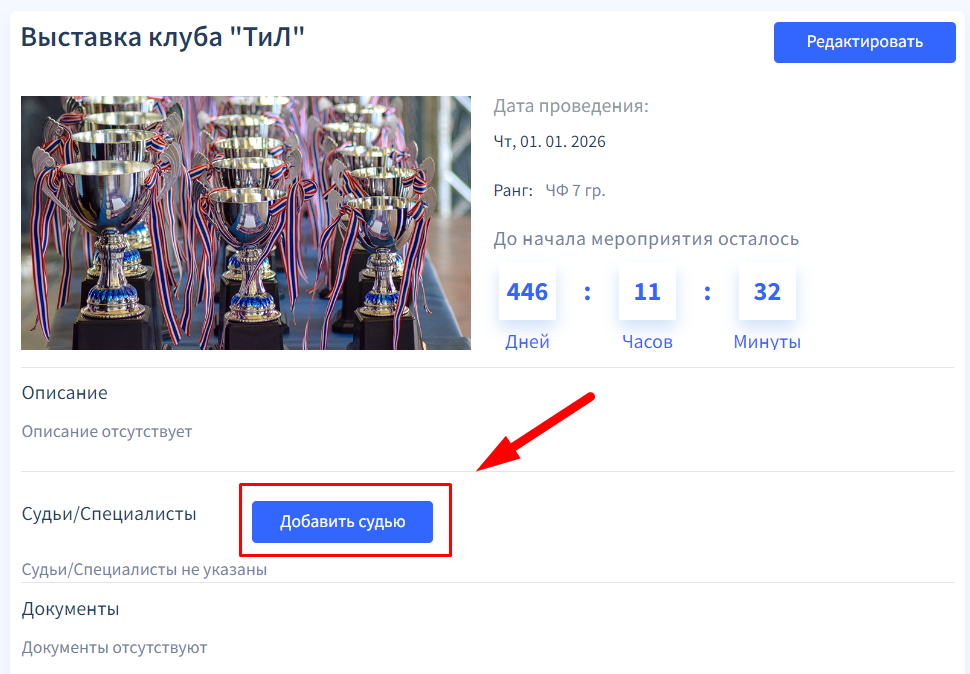Click the Часов label under the countdown
This screenshot has height=674, width=970.
[x=647, y=342]
